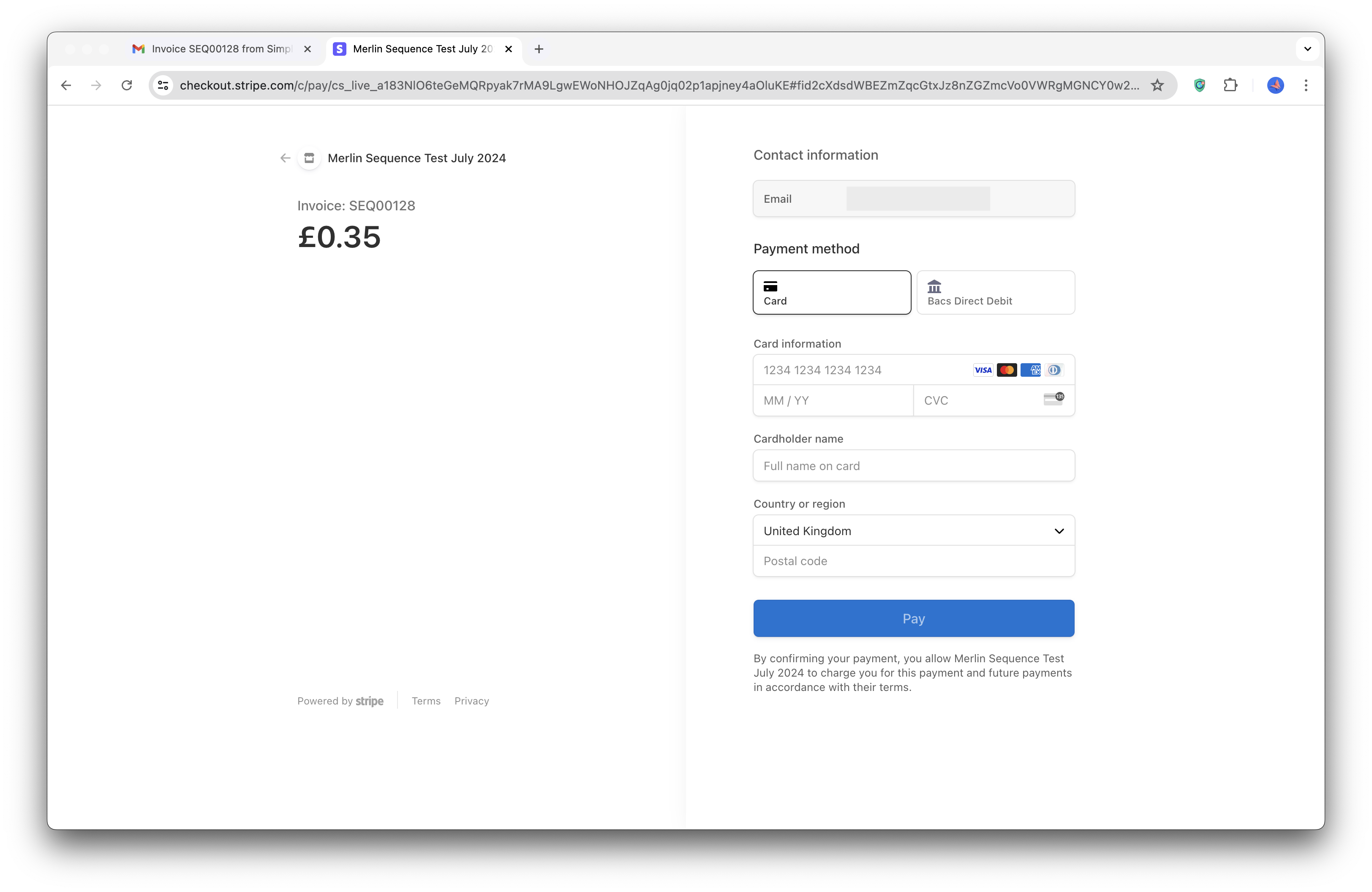
Task: Go back using the browser back arrow
Action: tap(66, 85)
